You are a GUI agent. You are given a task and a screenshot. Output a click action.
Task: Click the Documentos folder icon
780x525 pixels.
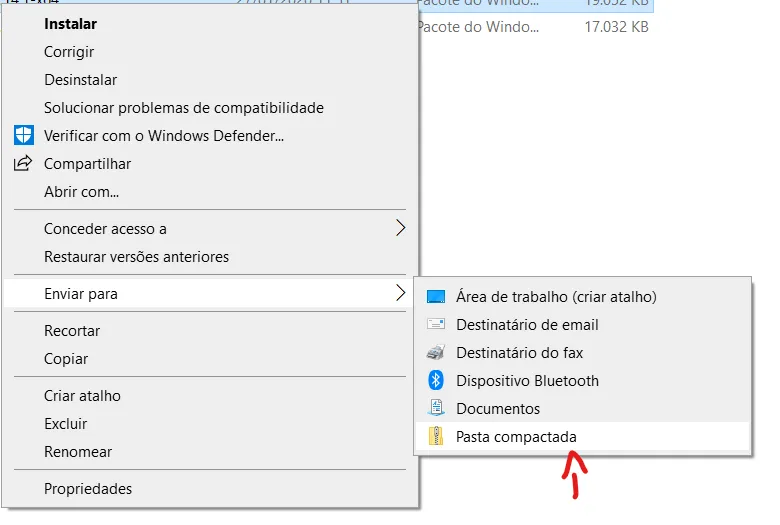[x=435, y=409]
